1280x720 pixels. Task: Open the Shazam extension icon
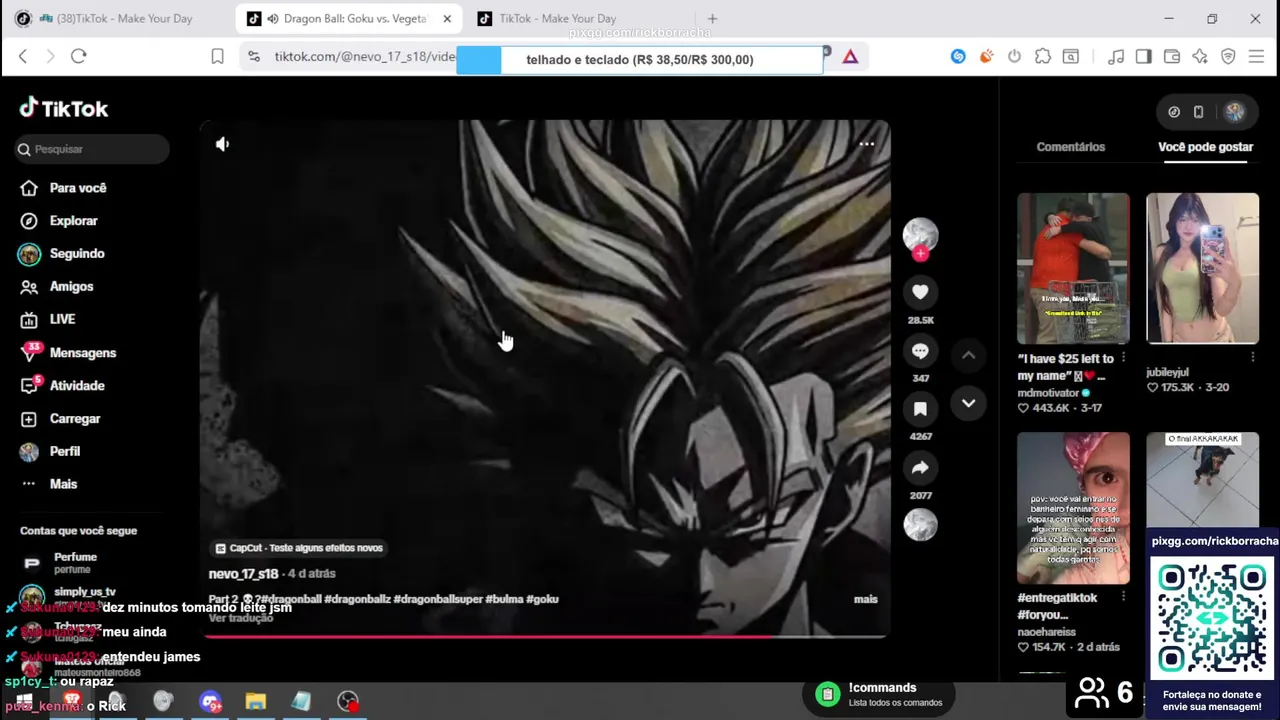958,57
